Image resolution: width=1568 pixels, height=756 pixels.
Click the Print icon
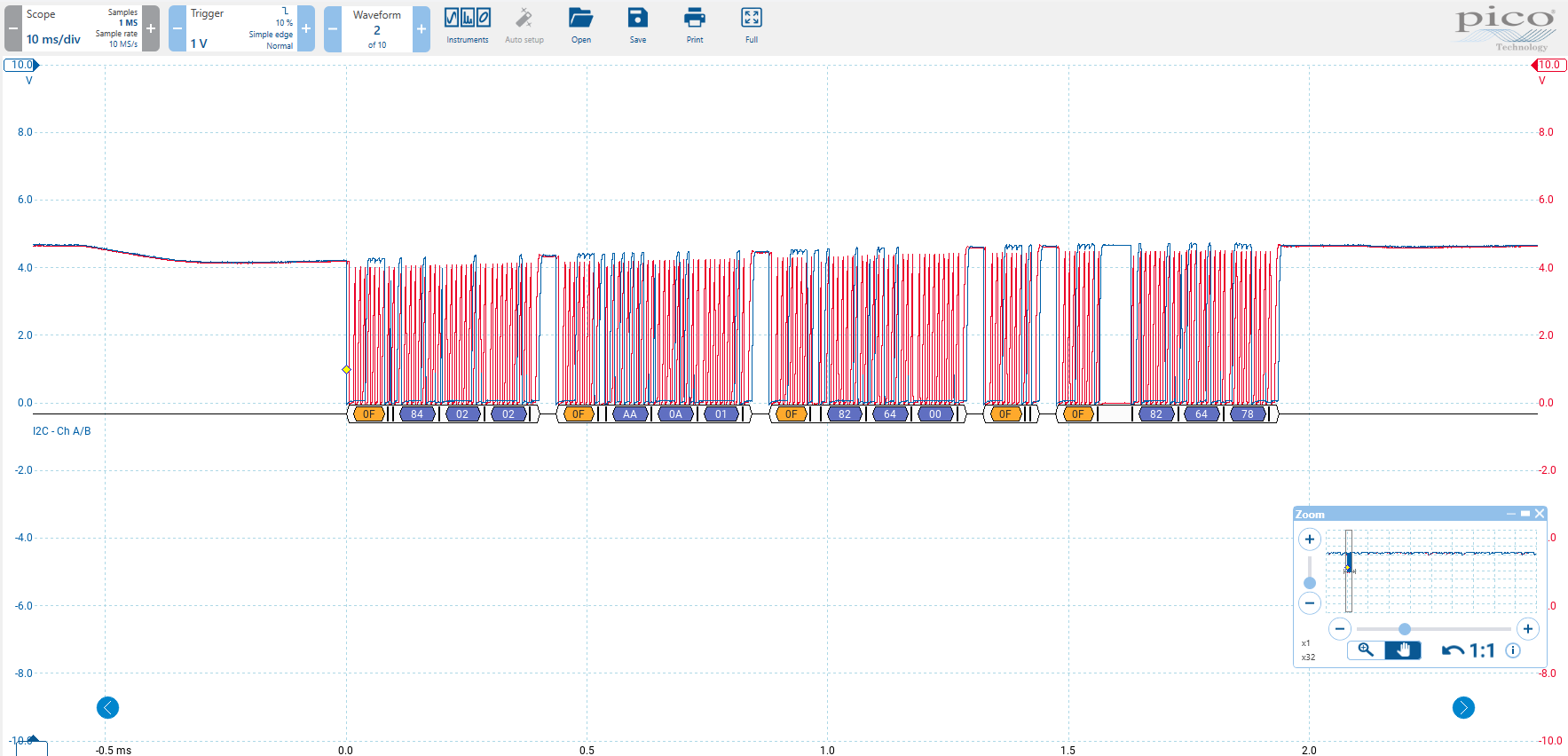694,26
